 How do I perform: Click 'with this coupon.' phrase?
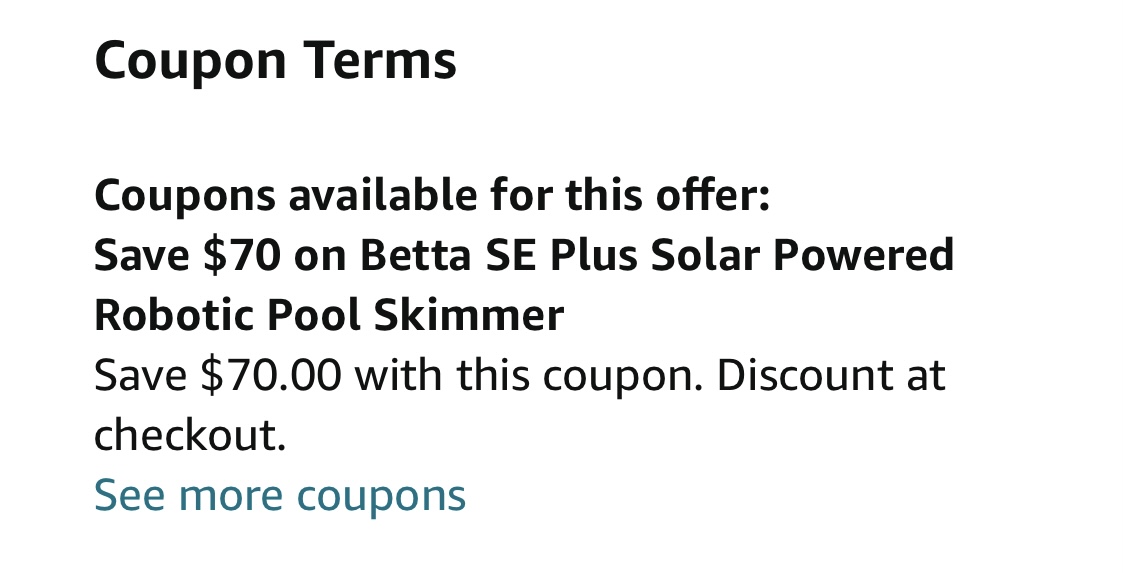pos(527,377)
